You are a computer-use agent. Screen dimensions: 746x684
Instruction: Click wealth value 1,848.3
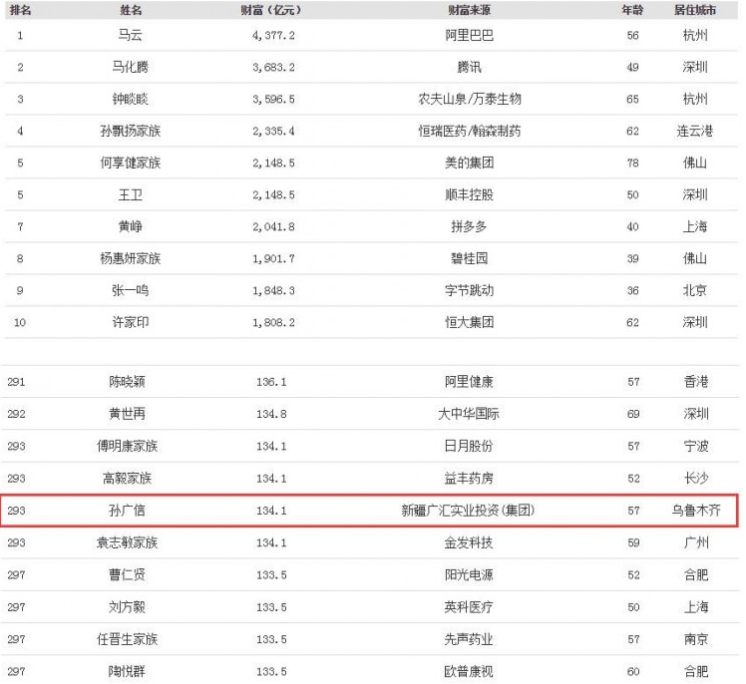pyautogui.click(x=274, y=291)
